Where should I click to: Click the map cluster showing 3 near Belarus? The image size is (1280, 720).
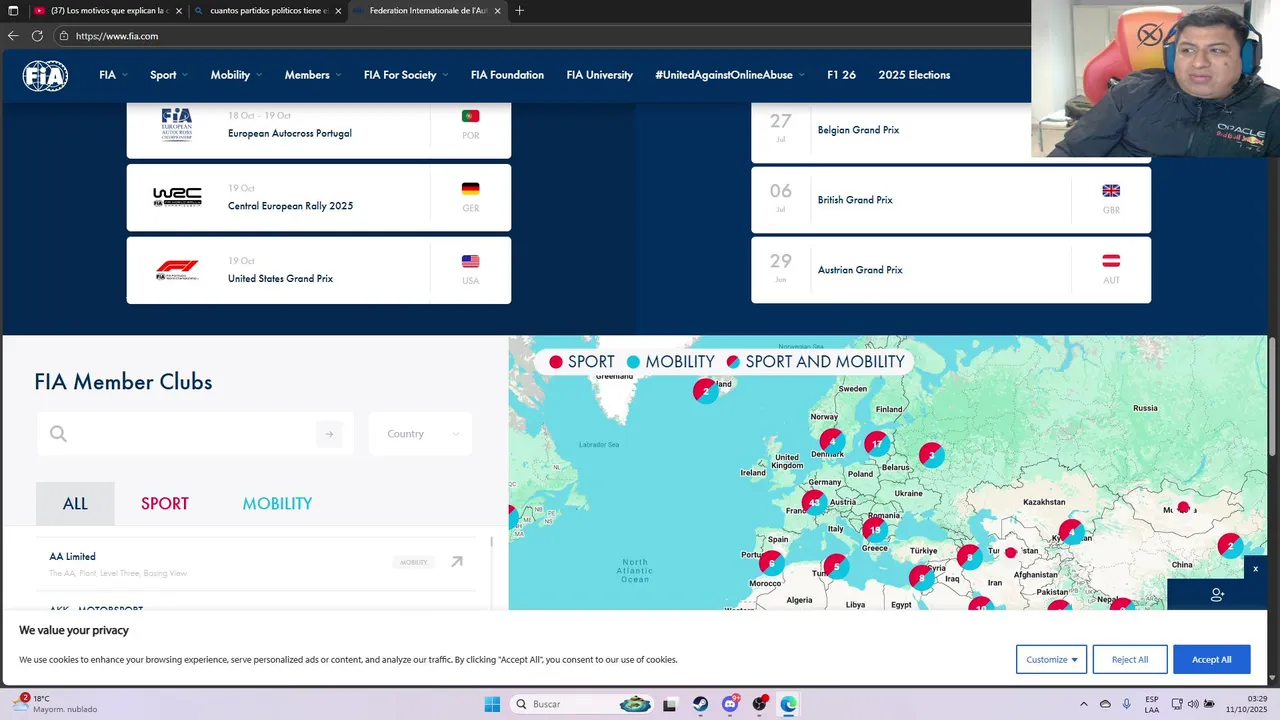coord(931,455)
